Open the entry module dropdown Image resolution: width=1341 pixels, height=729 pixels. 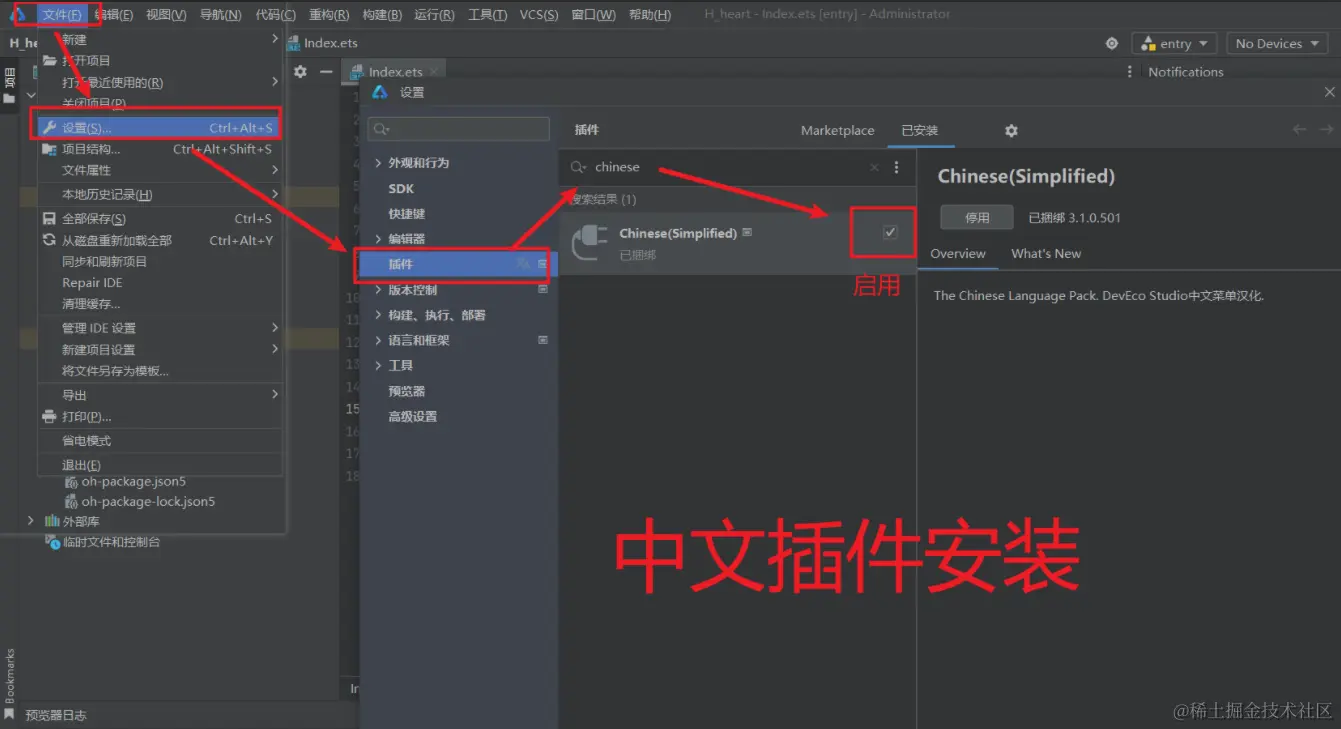[1174, 44]
